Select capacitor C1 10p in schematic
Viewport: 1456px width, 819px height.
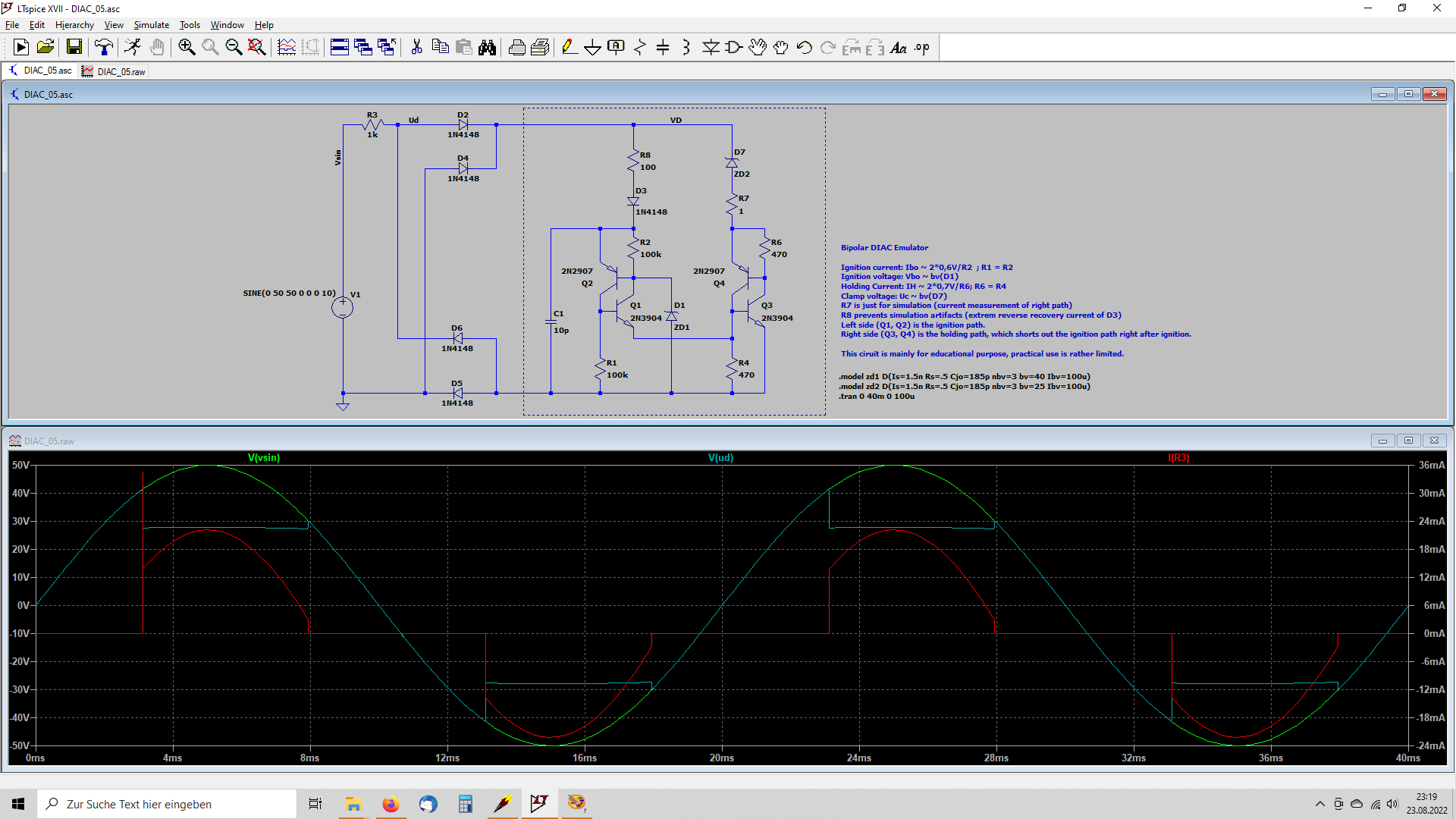(x=552, y=322)
